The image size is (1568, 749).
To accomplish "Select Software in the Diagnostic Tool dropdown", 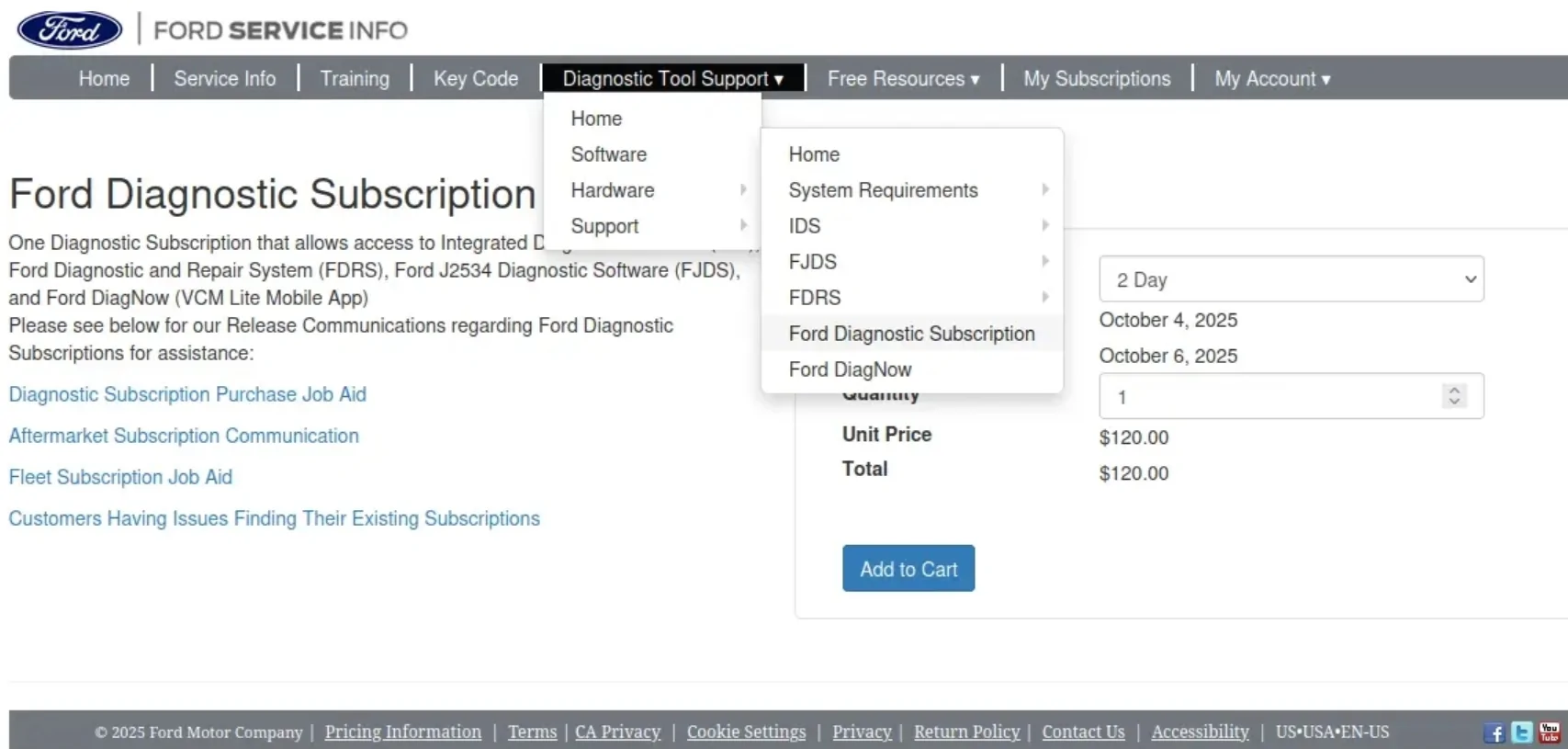I will point(652,154).
